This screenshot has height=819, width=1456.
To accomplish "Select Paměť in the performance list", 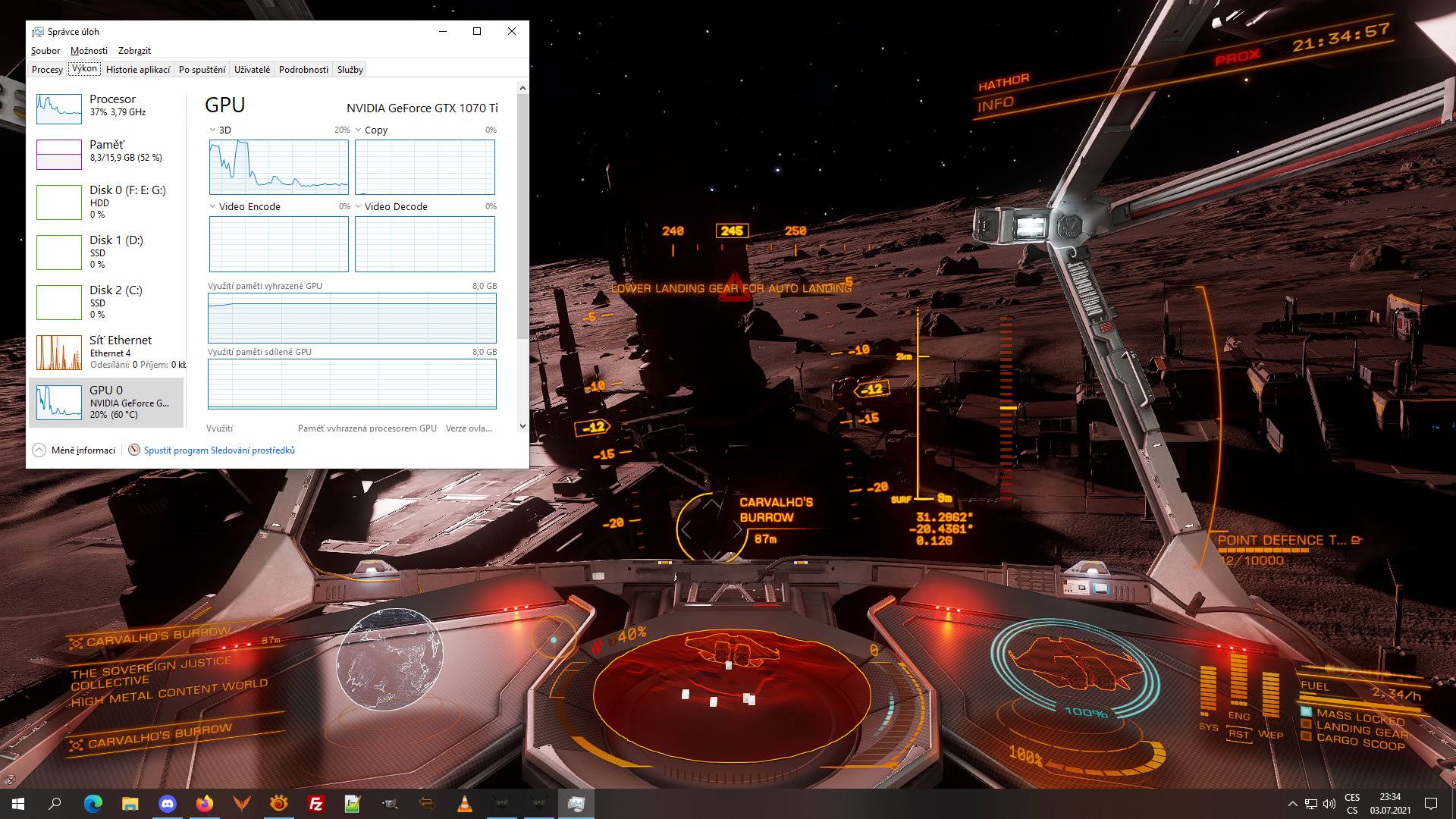I will click(x=106, y=153).
